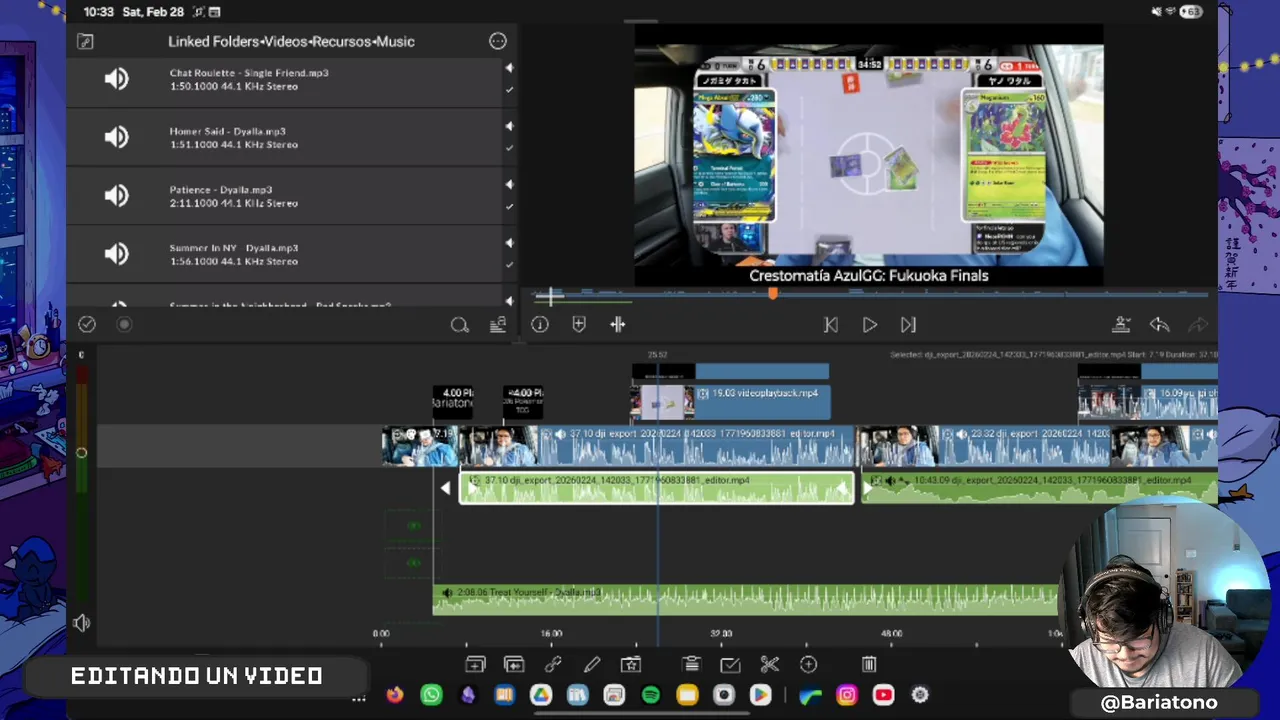The width and height of the screenshot is (1280, 720).
Task: Select the scissors split tool
Action: click(x=769, y=664)
